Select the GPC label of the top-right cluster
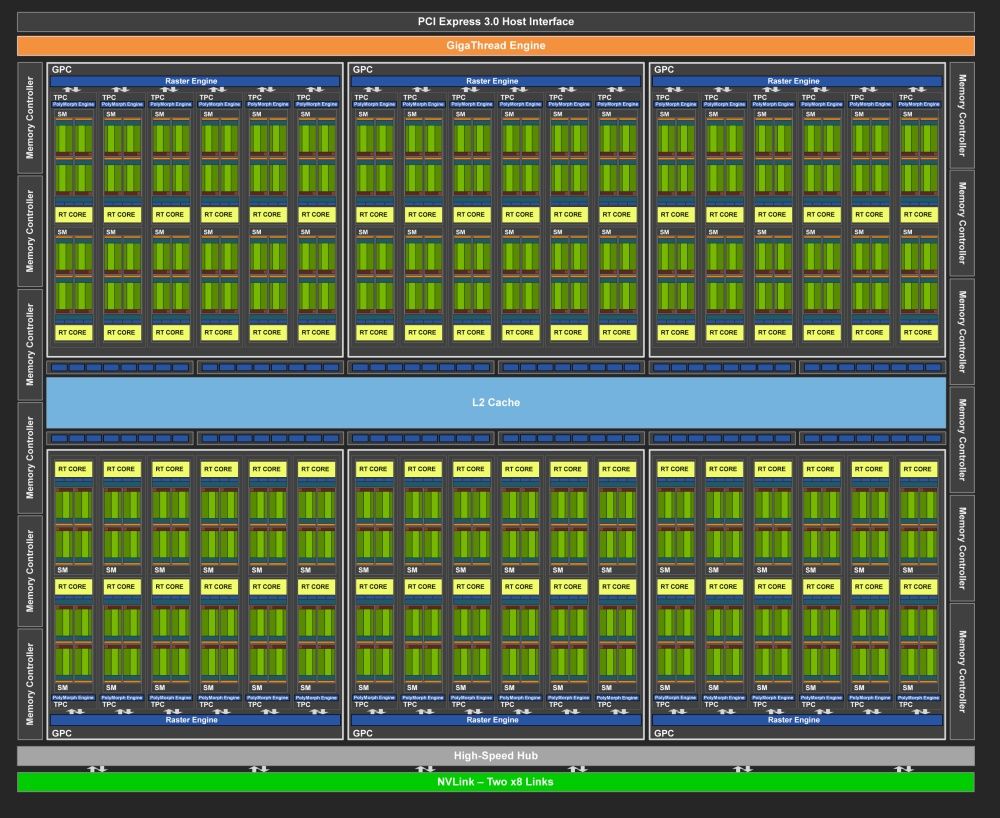1000x818 pixels. pos(664,69)
